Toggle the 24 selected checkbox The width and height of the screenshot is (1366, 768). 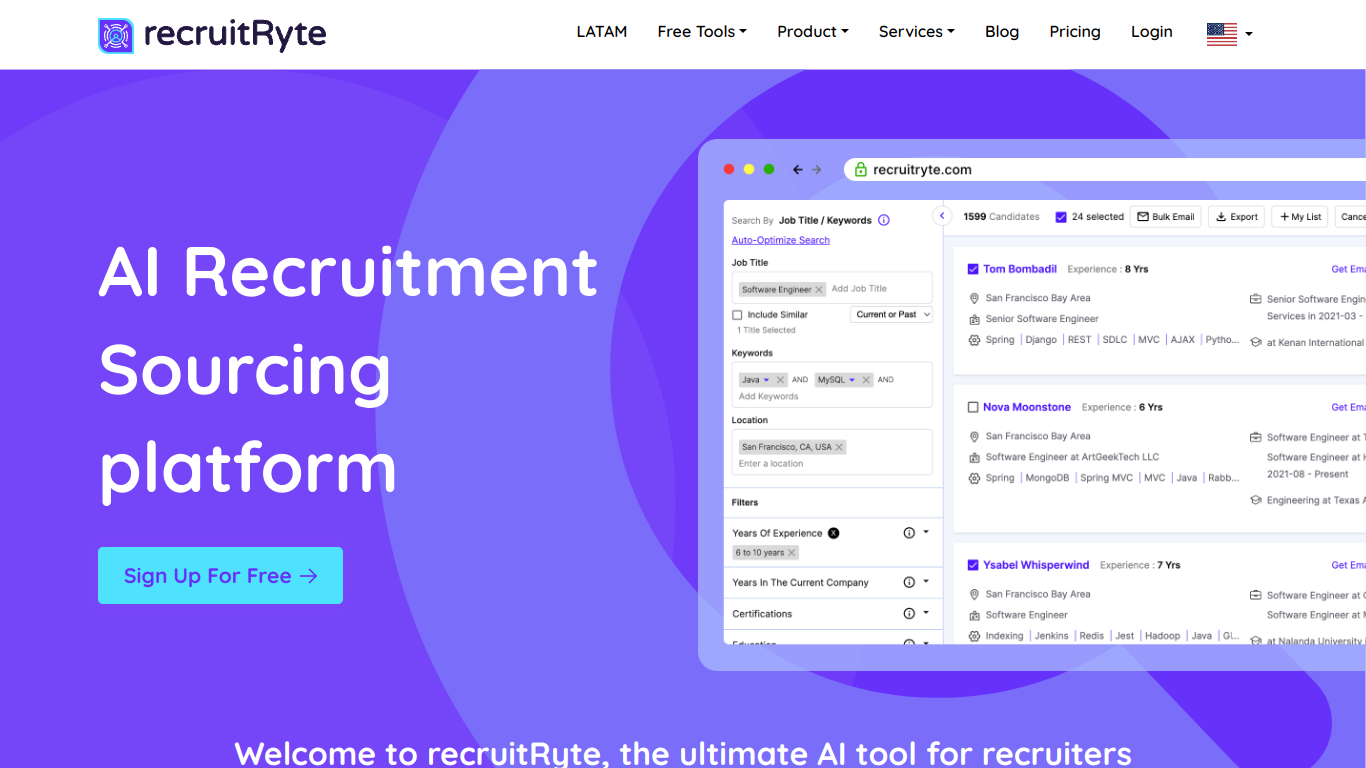(x=1061, y=217)
